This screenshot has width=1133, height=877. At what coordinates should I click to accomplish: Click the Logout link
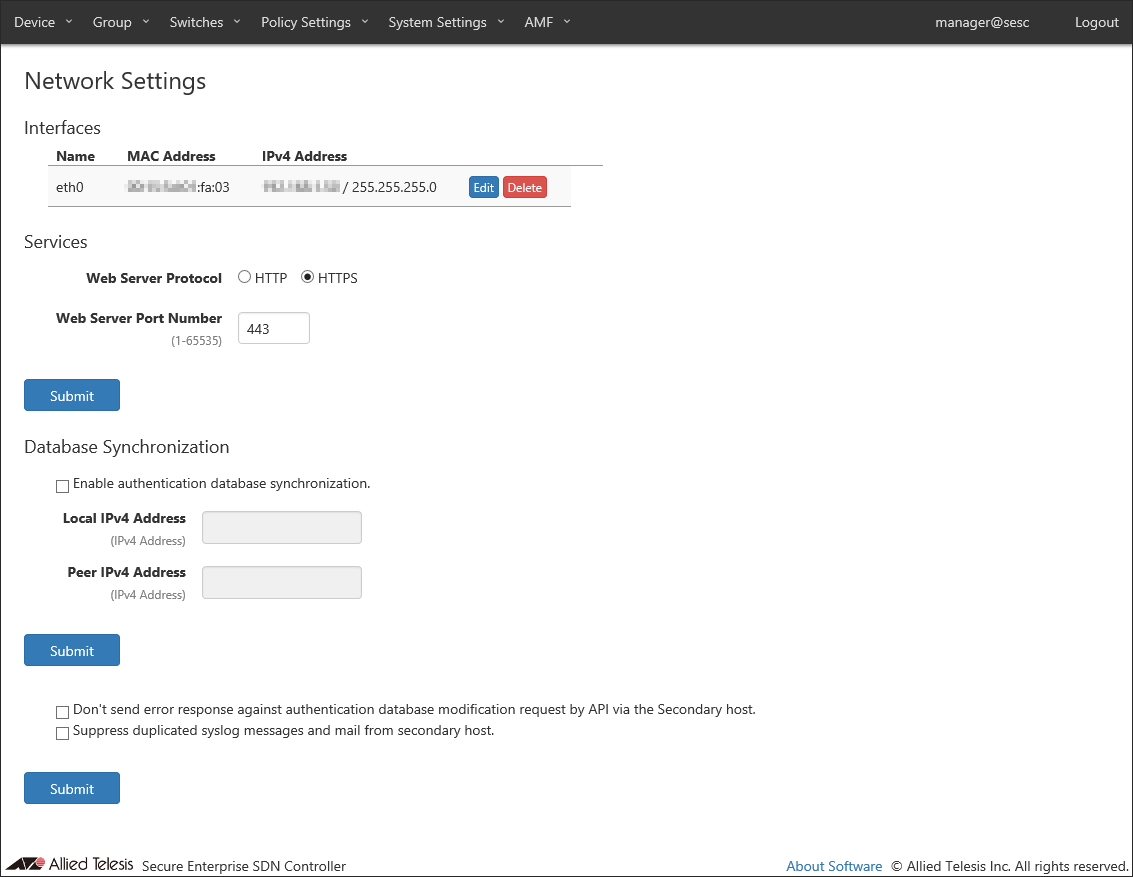1096,22
